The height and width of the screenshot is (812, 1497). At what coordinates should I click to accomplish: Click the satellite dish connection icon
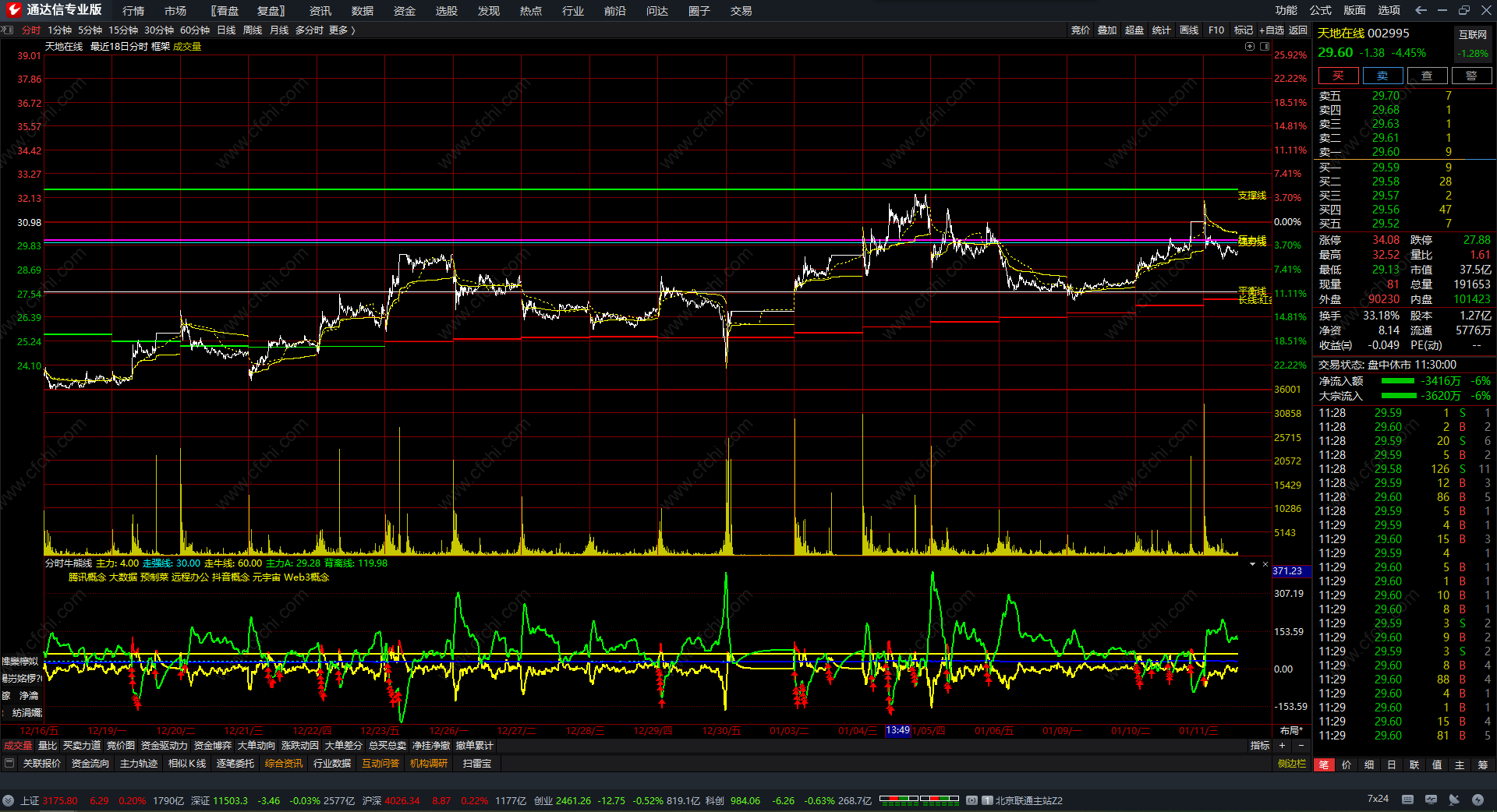pyautogui.click(x=1454, y=800)
